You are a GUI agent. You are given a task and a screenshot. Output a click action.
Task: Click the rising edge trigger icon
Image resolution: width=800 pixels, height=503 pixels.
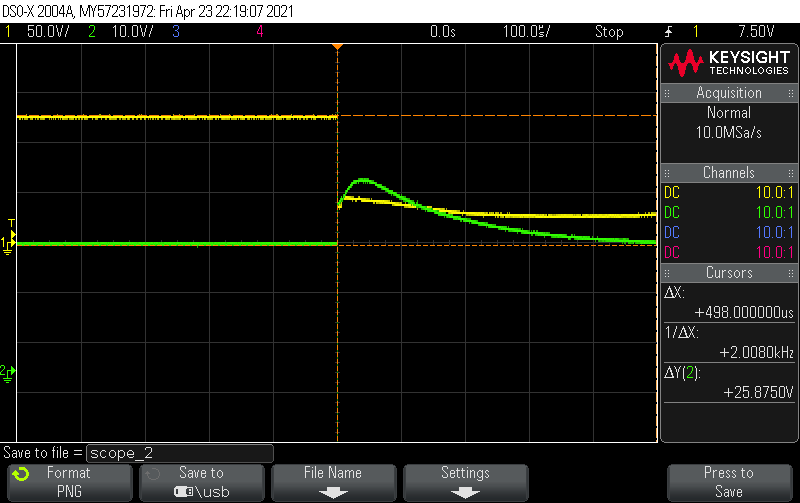[x=668, y=31]
